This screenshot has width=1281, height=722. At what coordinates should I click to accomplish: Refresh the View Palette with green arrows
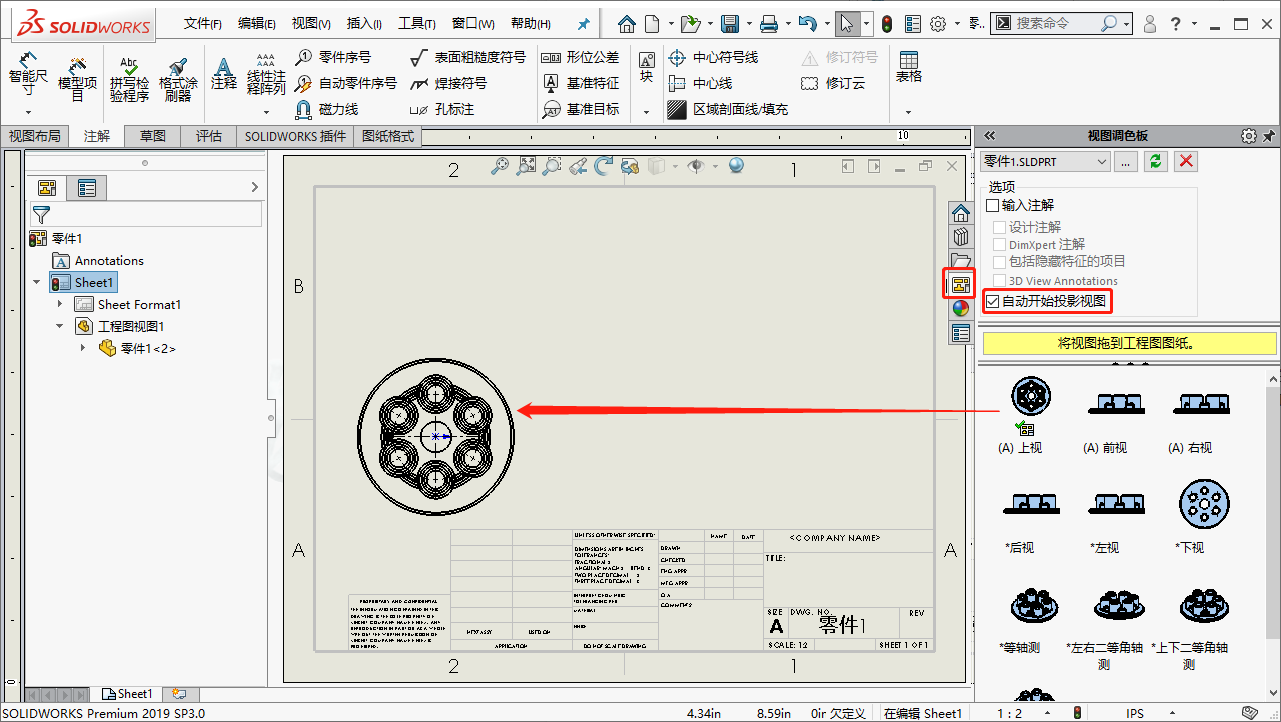tap(1156, 161)
